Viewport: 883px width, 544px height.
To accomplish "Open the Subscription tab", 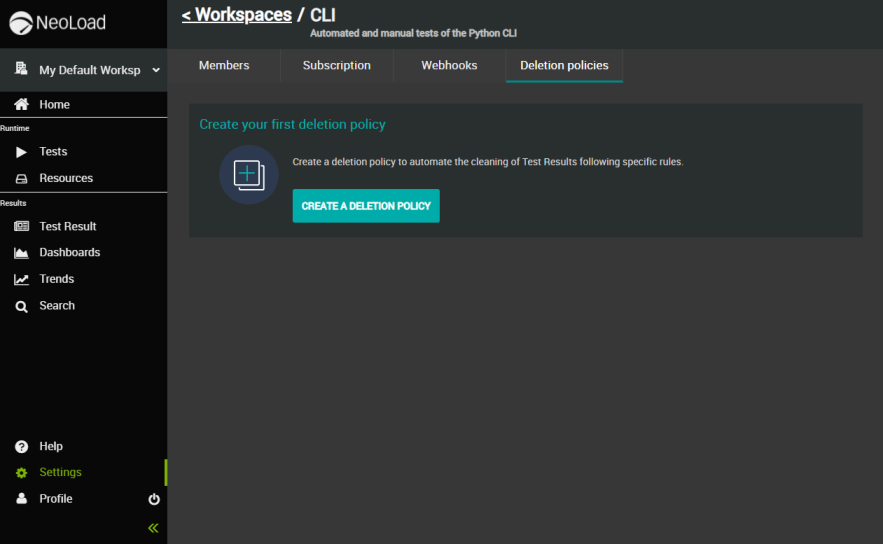I will pos(337,66).
